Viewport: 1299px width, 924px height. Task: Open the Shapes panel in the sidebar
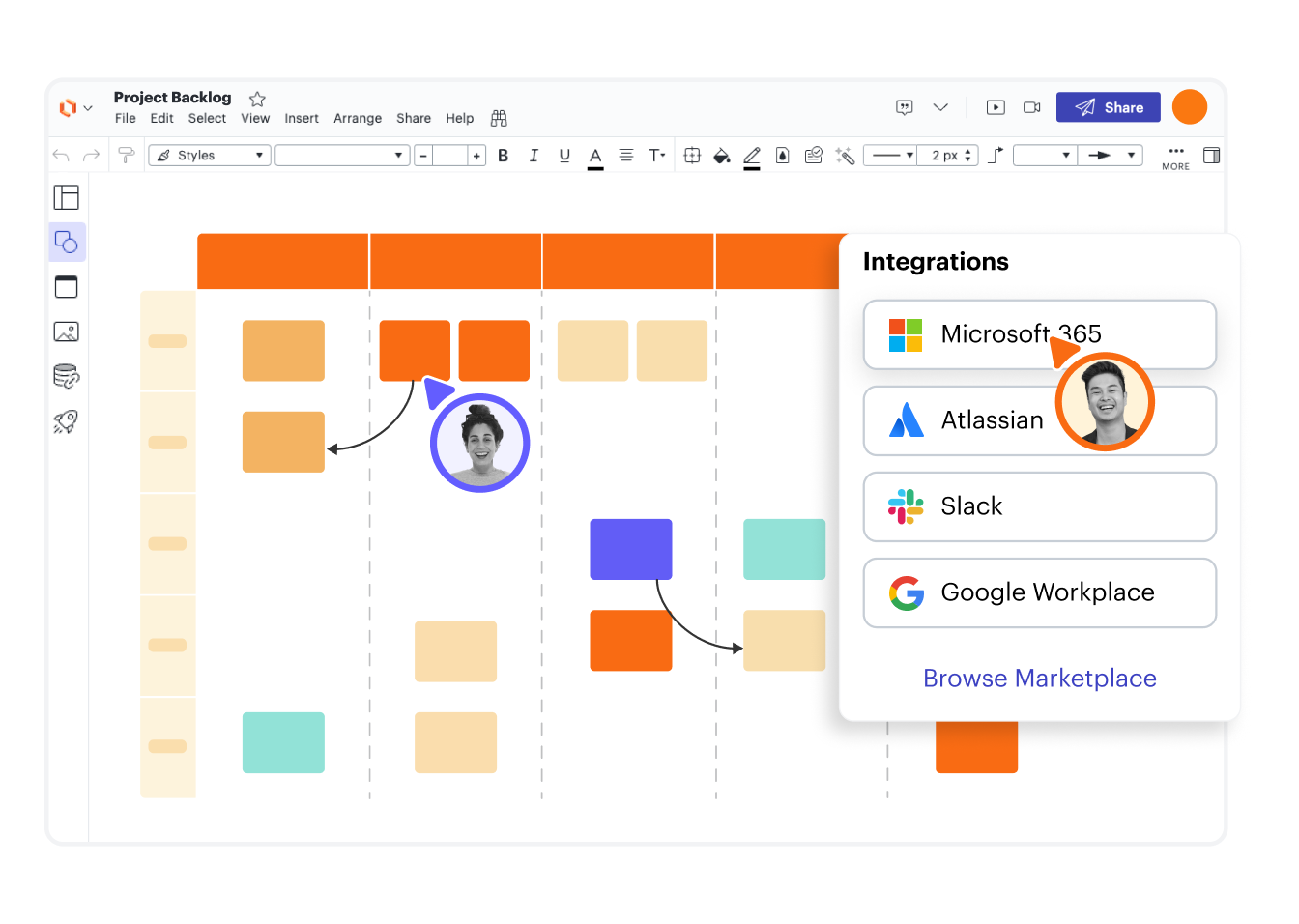(67, 242)
